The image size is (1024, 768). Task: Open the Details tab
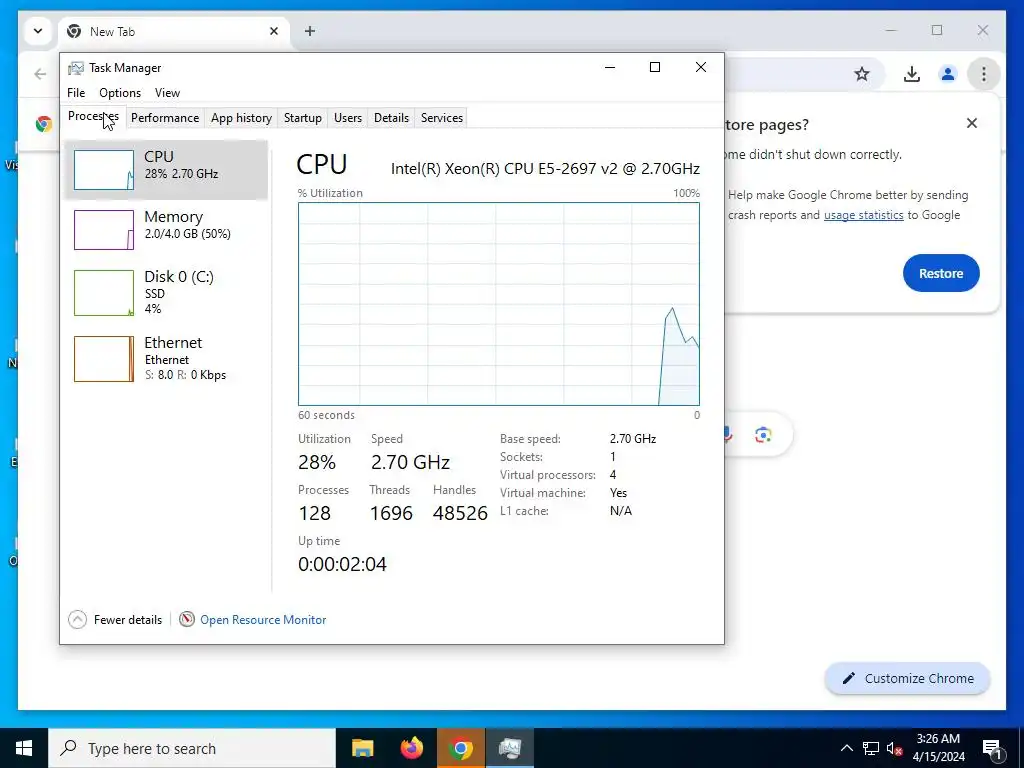[391, 118]
